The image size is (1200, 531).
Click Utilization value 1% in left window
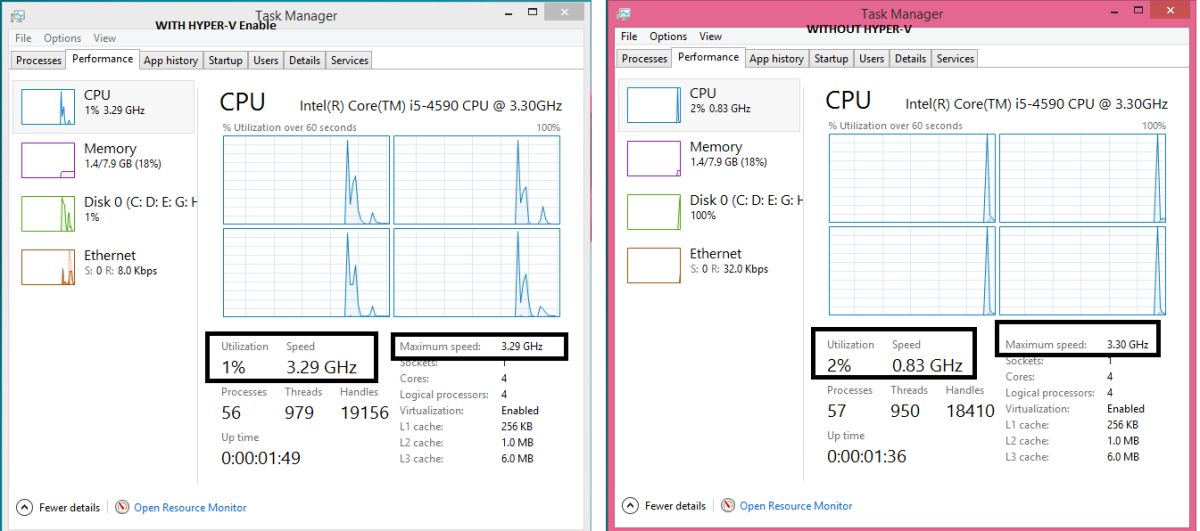232,367
